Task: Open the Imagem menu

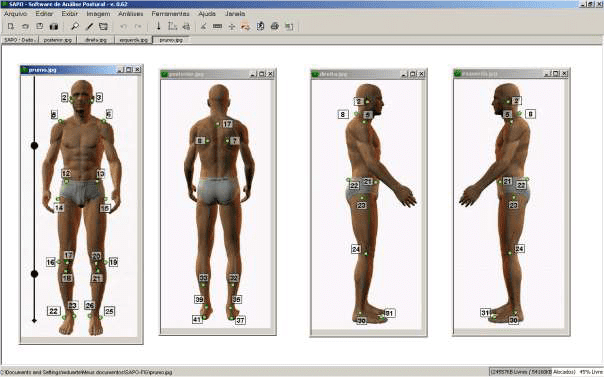Action: 98,13
